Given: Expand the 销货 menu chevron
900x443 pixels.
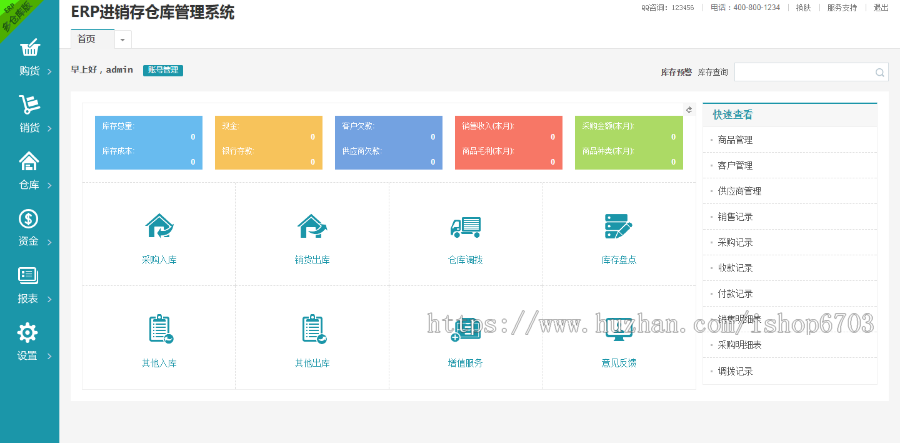Looking at the screenshot, I should 49,129.
